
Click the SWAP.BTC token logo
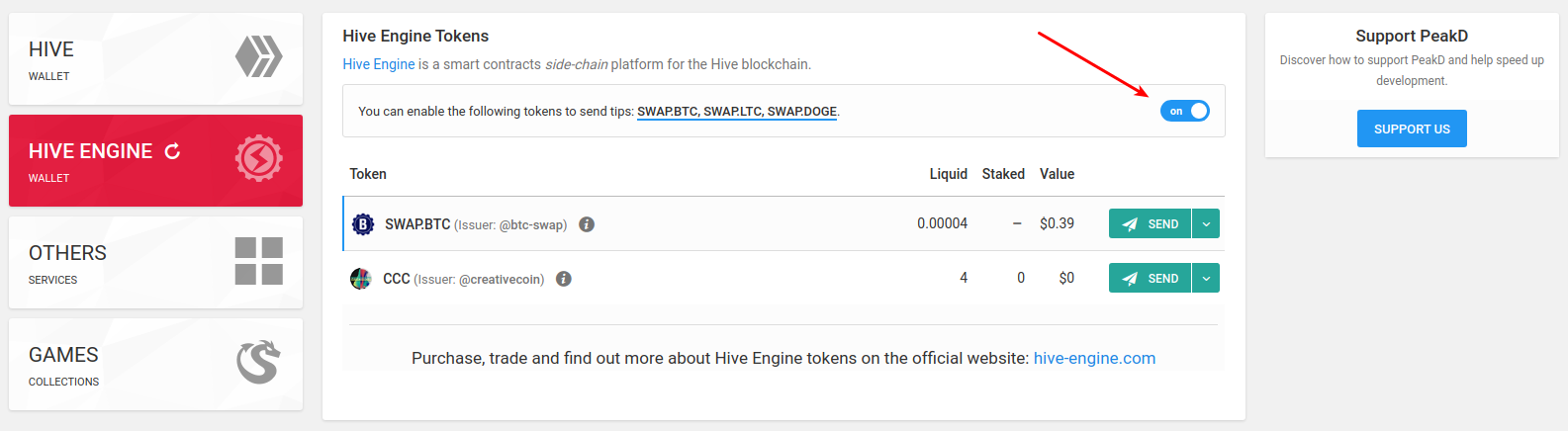(363, 224)
